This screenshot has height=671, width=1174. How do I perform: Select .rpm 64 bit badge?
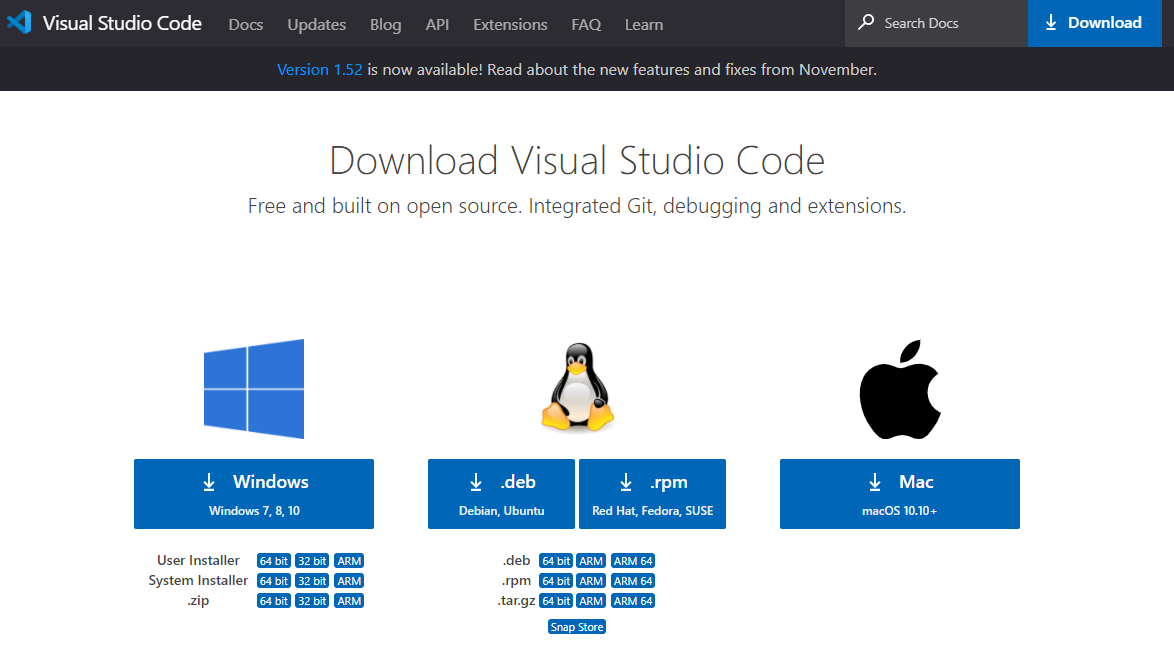[x=556, y=581]
